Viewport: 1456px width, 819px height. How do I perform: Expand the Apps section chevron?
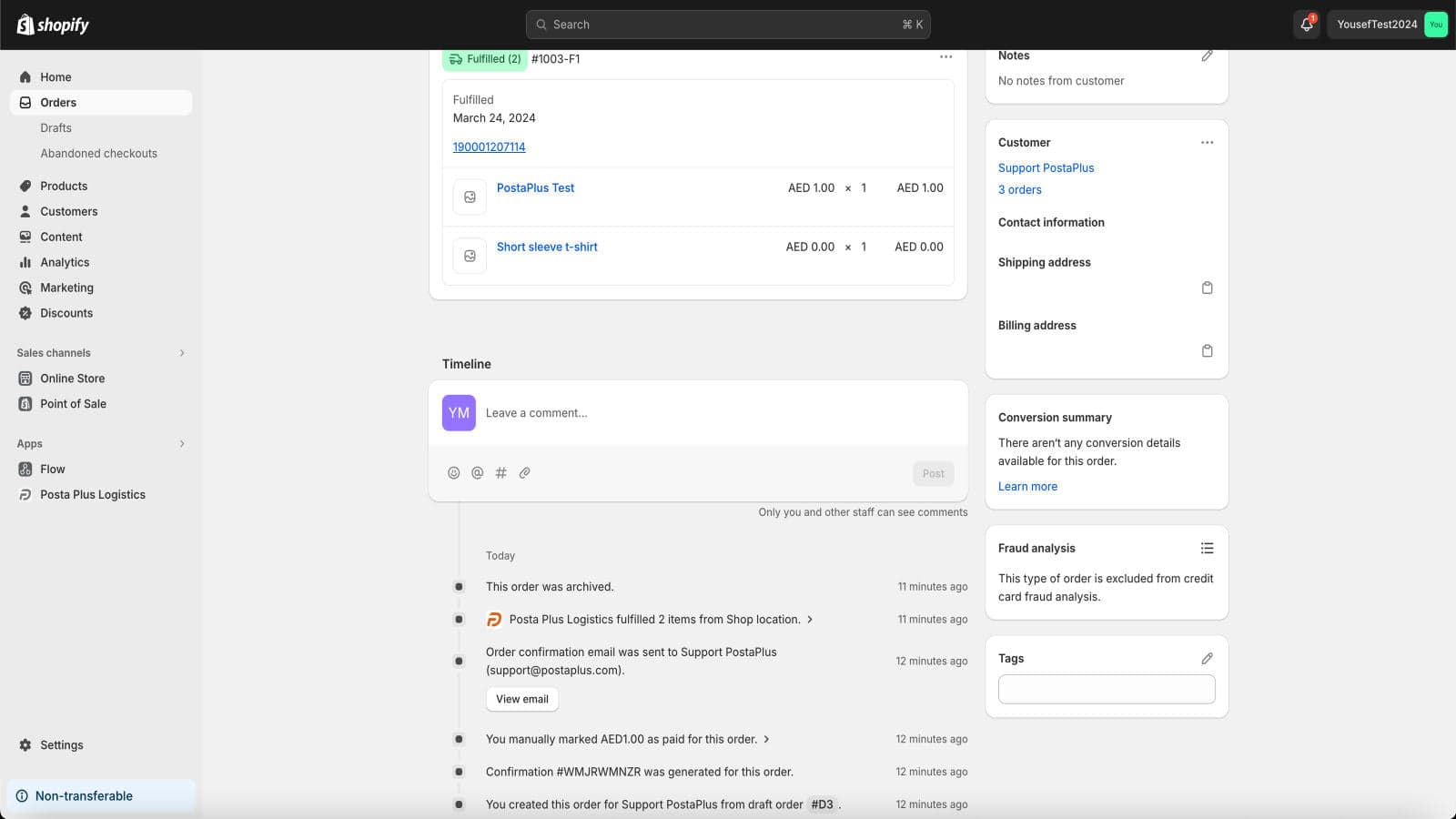pos(182,444)
